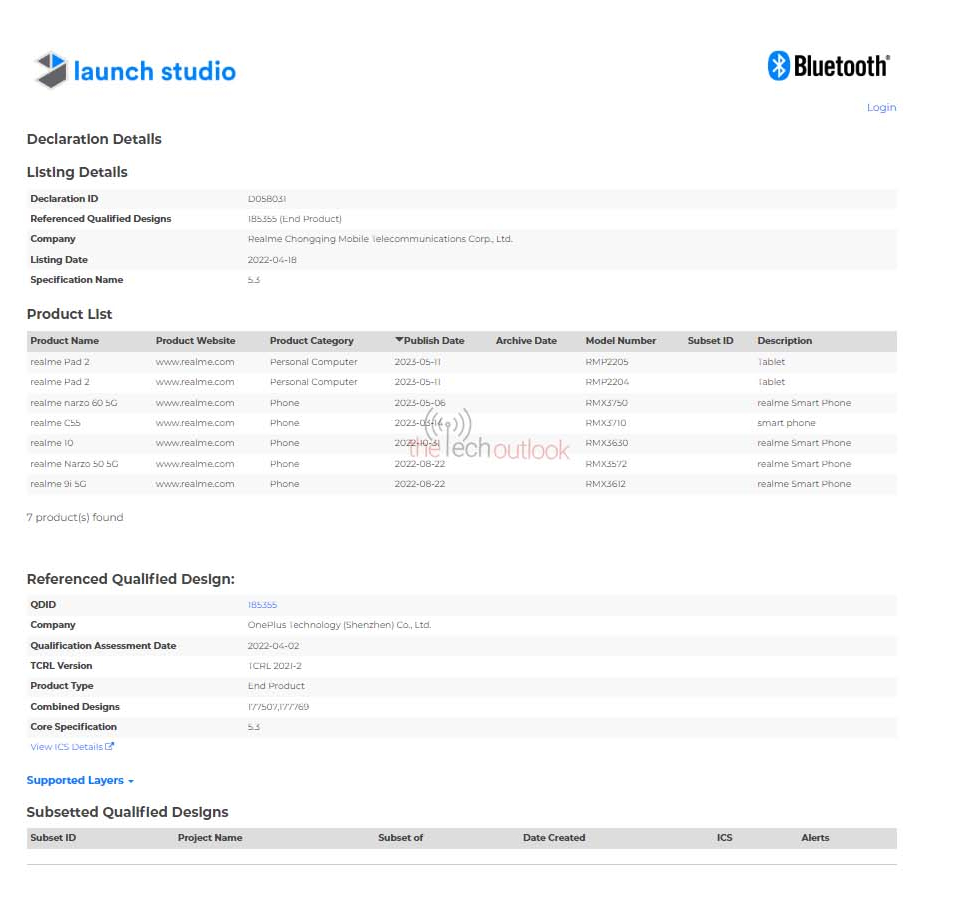Click Alerts column header
This screenshot has width=953, height=920.
coord(815,837)
